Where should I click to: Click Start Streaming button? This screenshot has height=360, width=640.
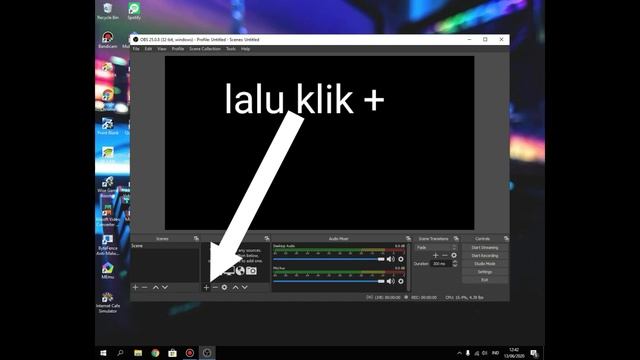(x=485, y=248)
